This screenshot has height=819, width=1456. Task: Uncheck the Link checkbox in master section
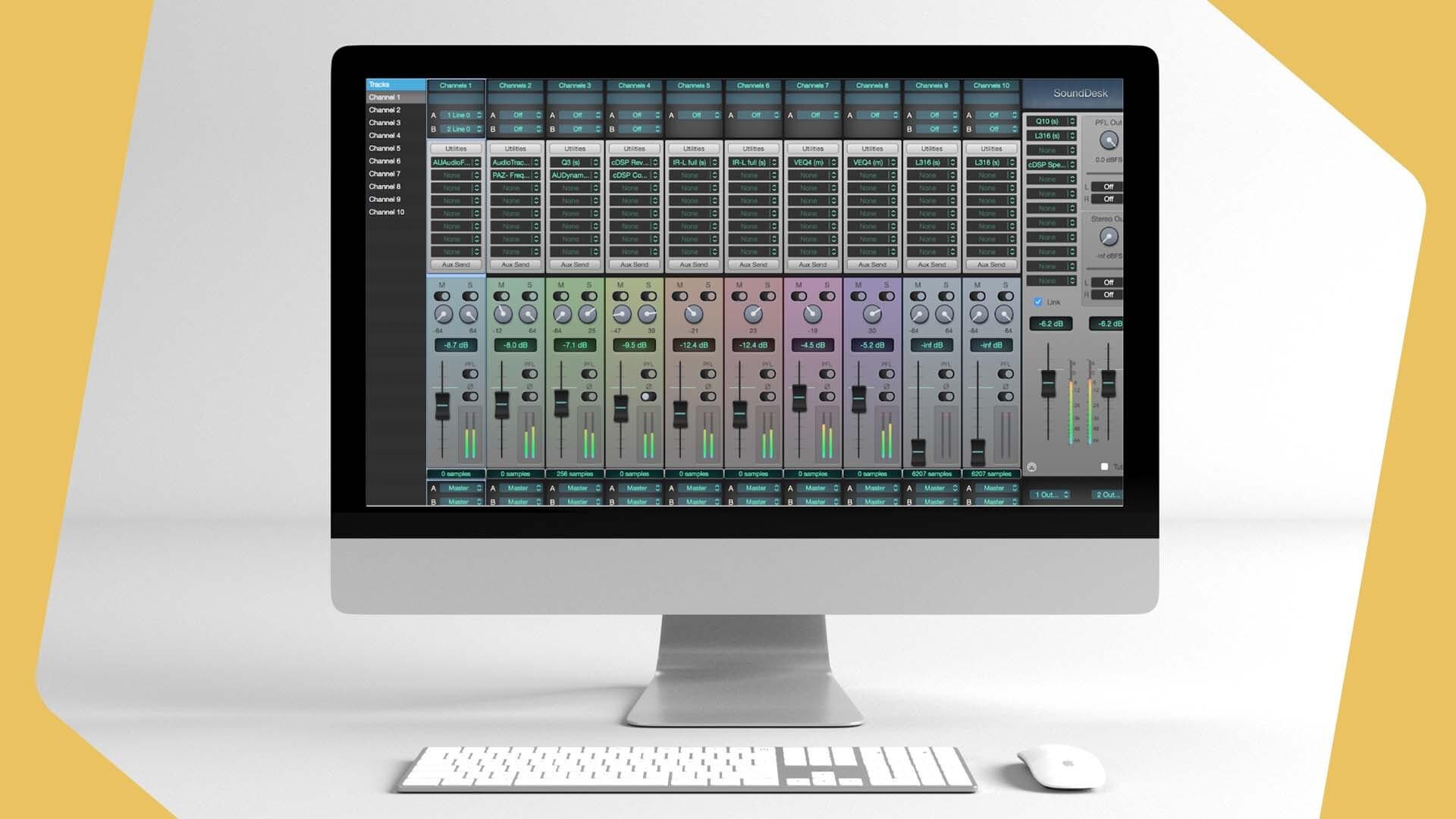pyautogui.click(x=1038, y=302)
